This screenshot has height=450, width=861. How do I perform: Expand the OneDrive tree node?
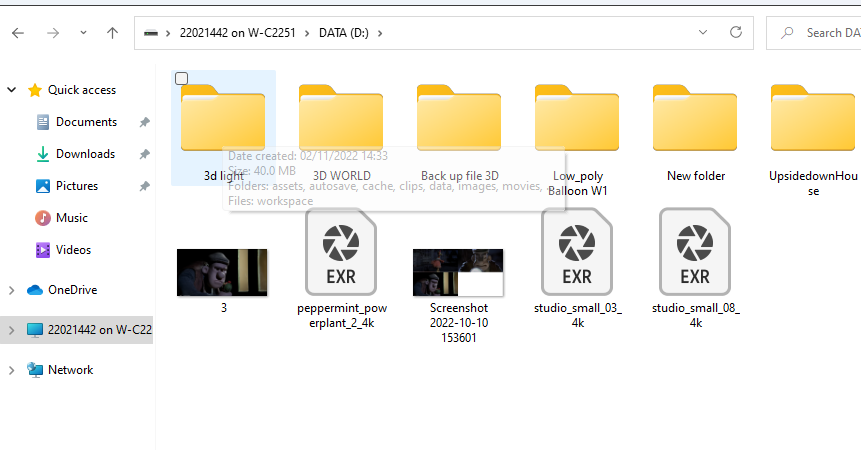click(12, 290)
